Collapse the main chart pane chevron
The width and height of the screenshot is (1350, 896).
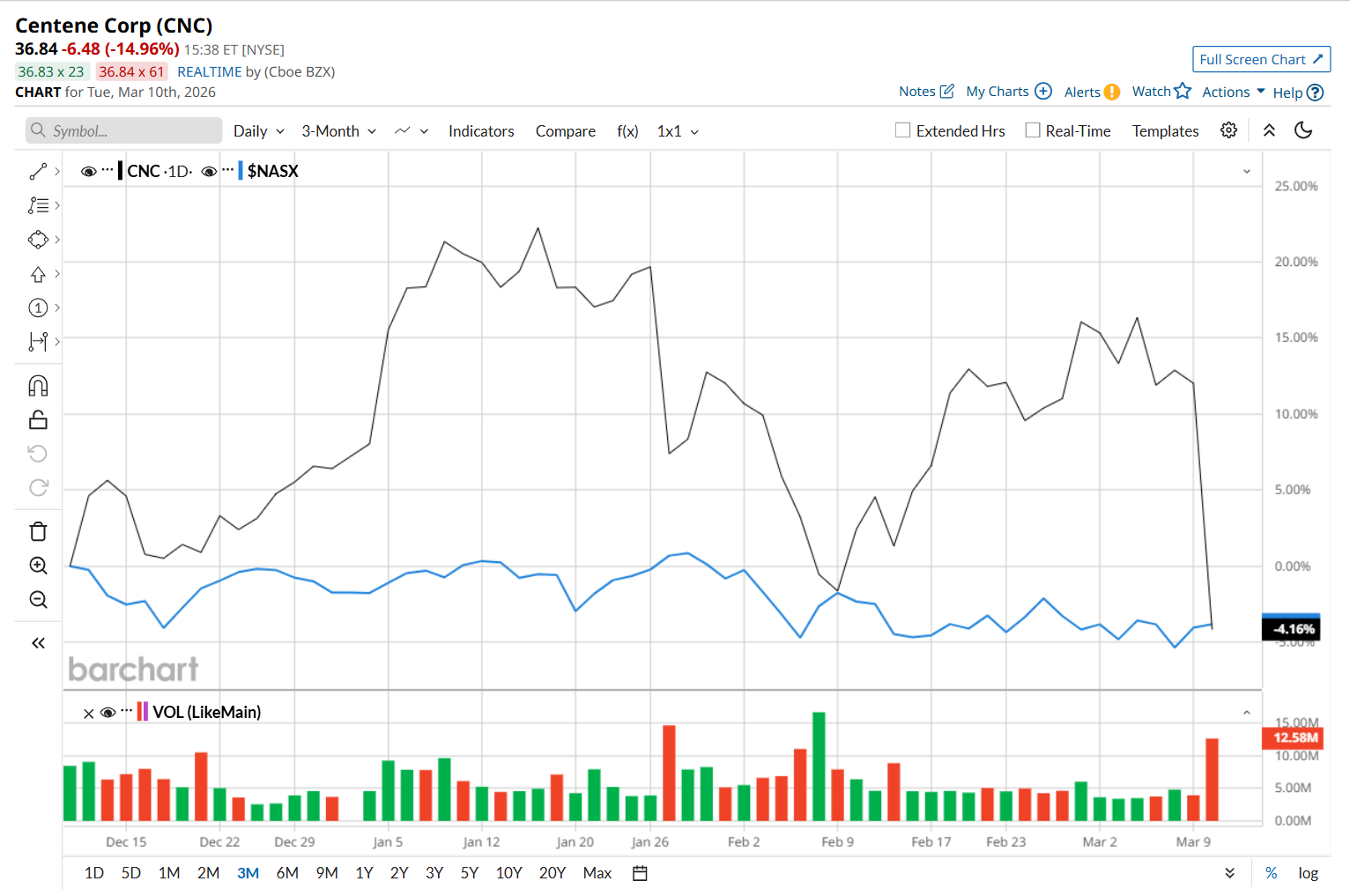coord(1247,171)
